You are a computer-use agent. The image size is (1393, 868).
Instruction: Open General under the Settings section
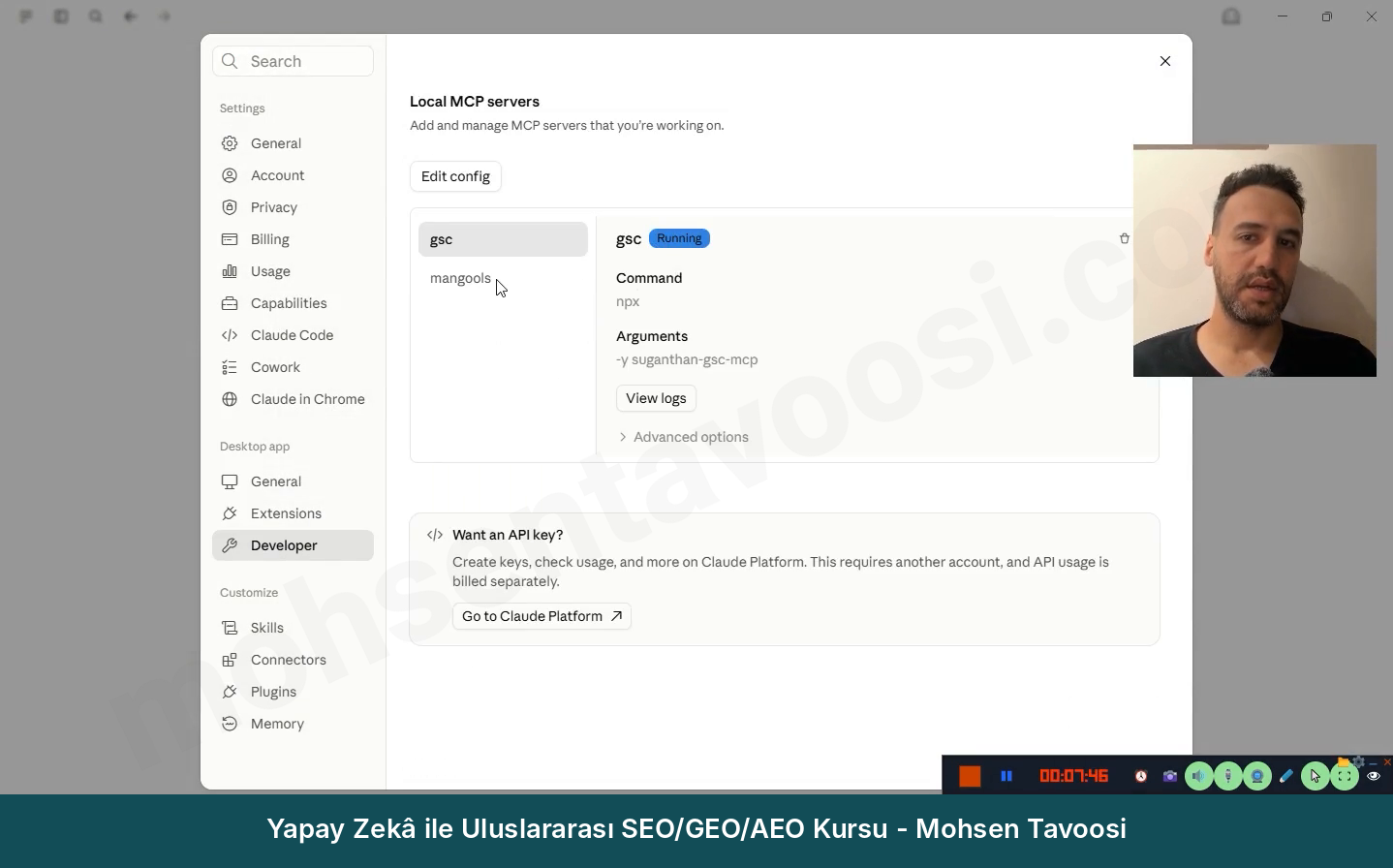293,143
